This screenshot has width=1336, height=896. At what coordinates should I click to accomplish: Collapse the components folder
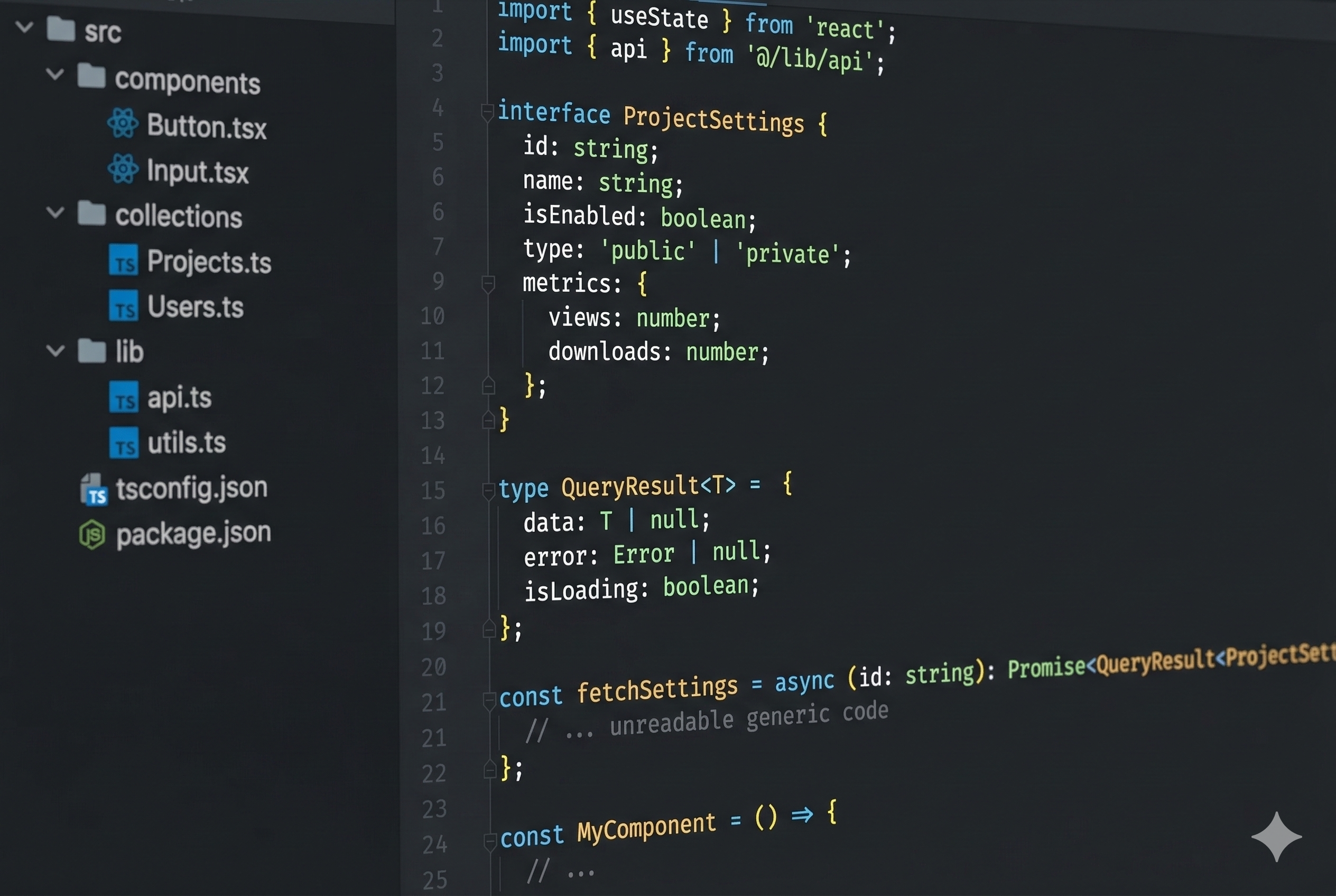(x=55, y=74)
